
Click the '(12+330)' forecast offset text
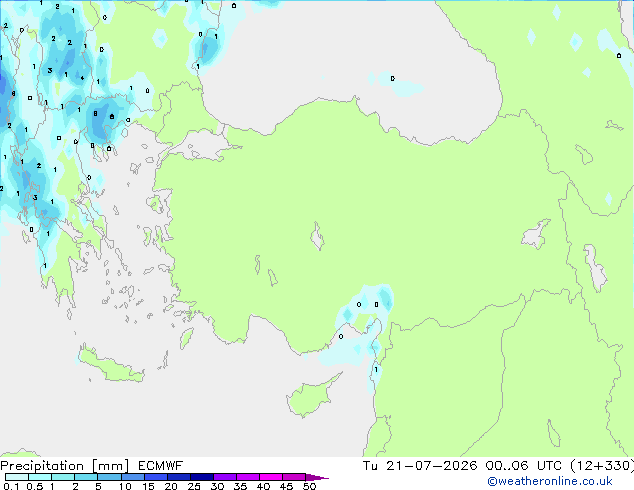[x=602, y=466]
